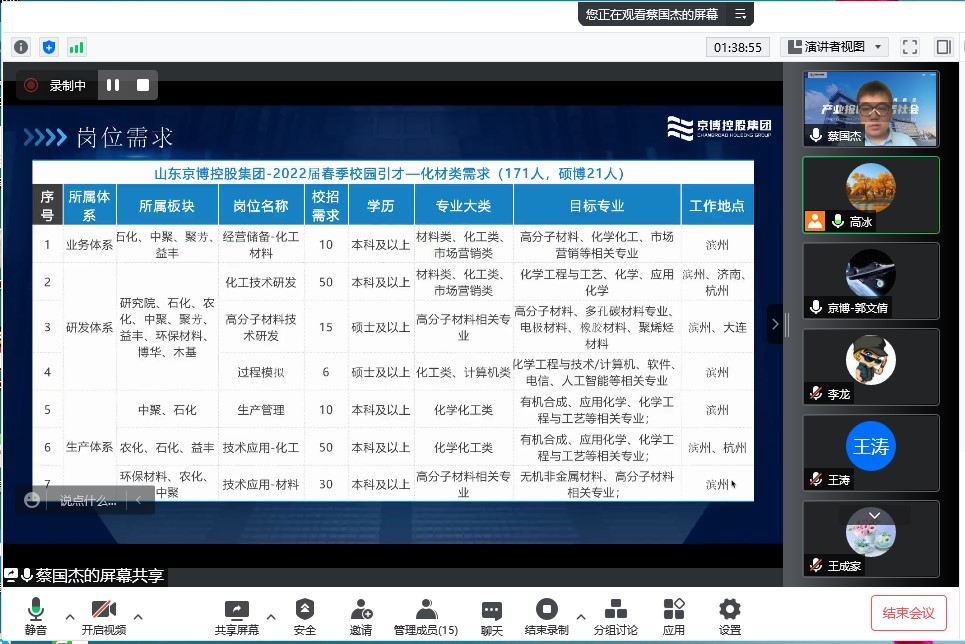Expand video options arrow next to 开启视频
The image size is (965, 644).
(138, 616)
